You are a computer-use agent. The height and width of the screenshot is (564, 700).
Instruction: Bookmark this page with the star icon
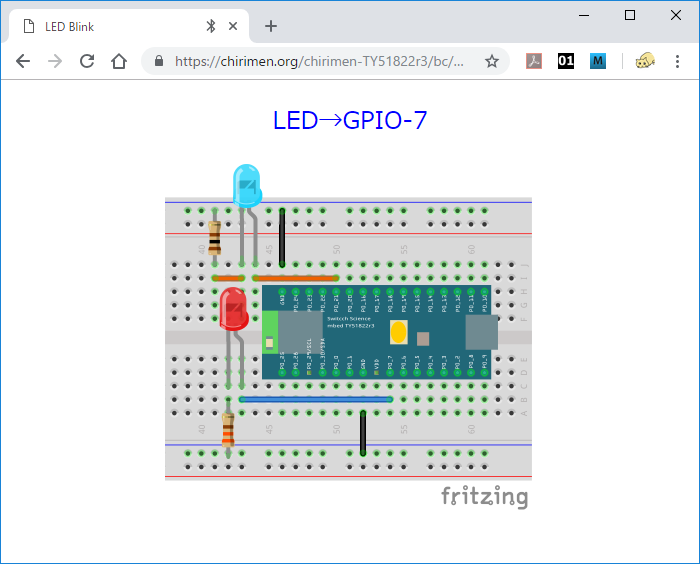tap(492, 61)
